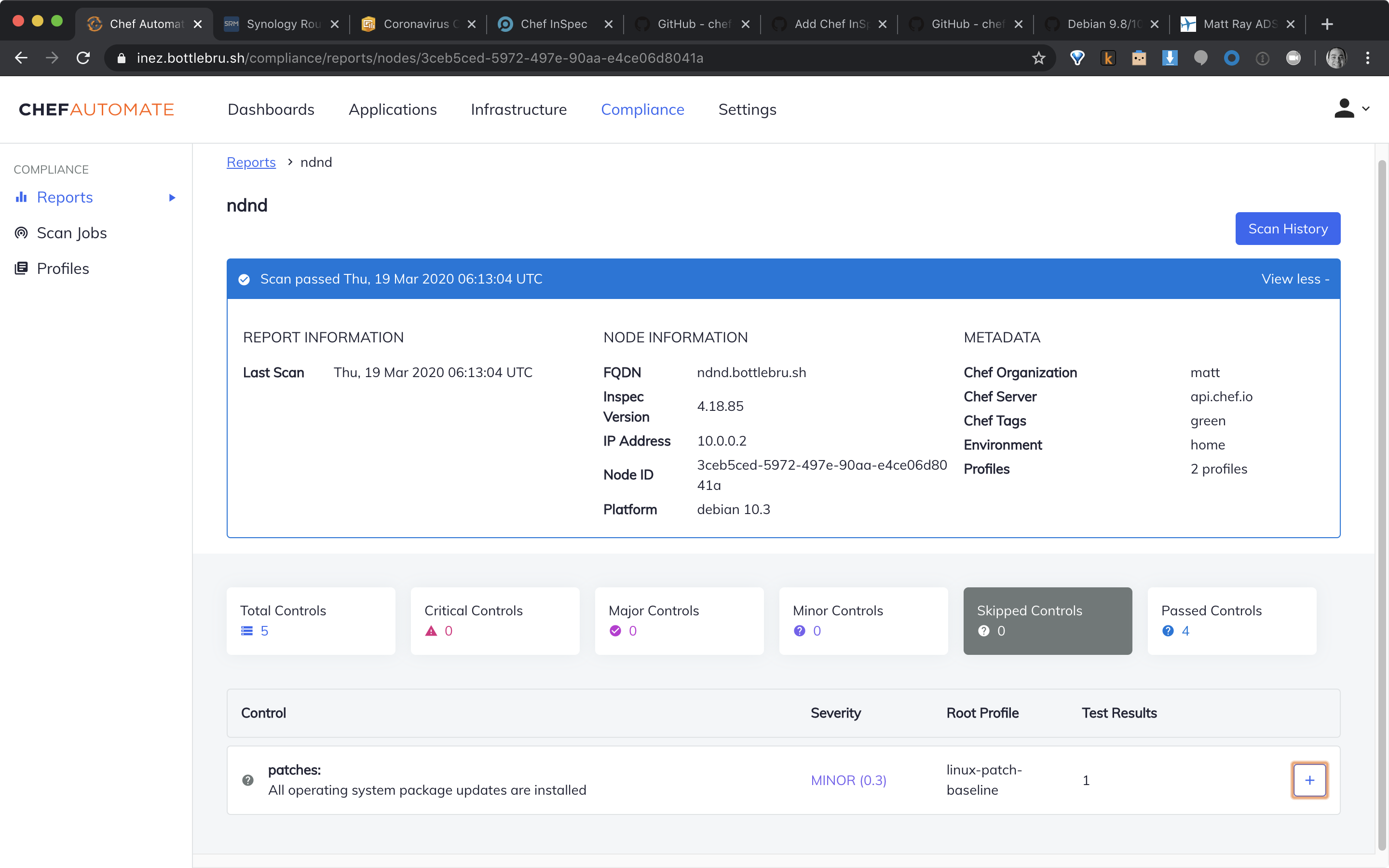Click the Reports bar-chart icon

tap(21, 197)
